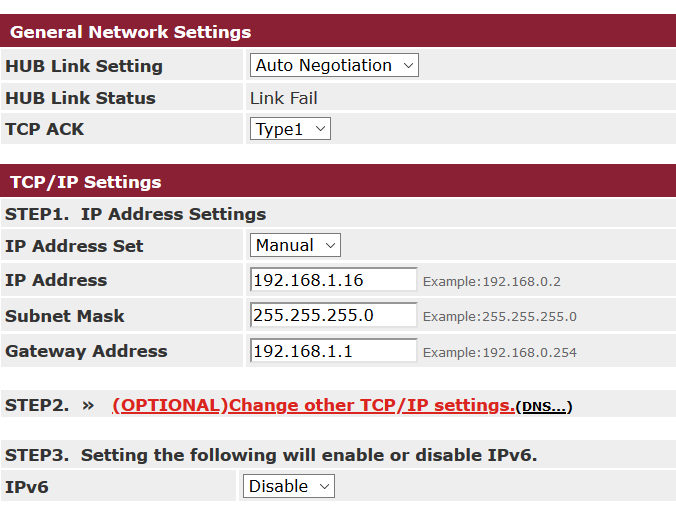Click the TCP ACK label

coord(45,129)
